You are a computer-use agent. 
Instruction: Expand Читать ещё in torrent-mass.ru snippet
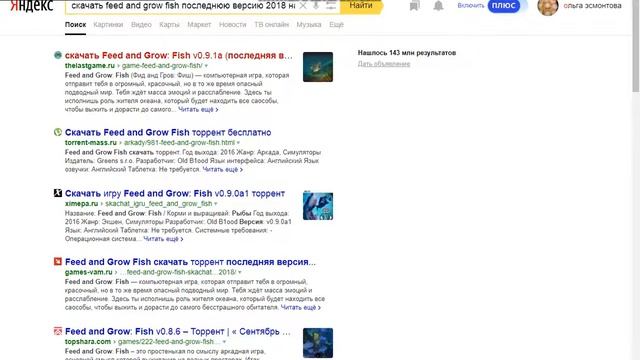[222, 169]
